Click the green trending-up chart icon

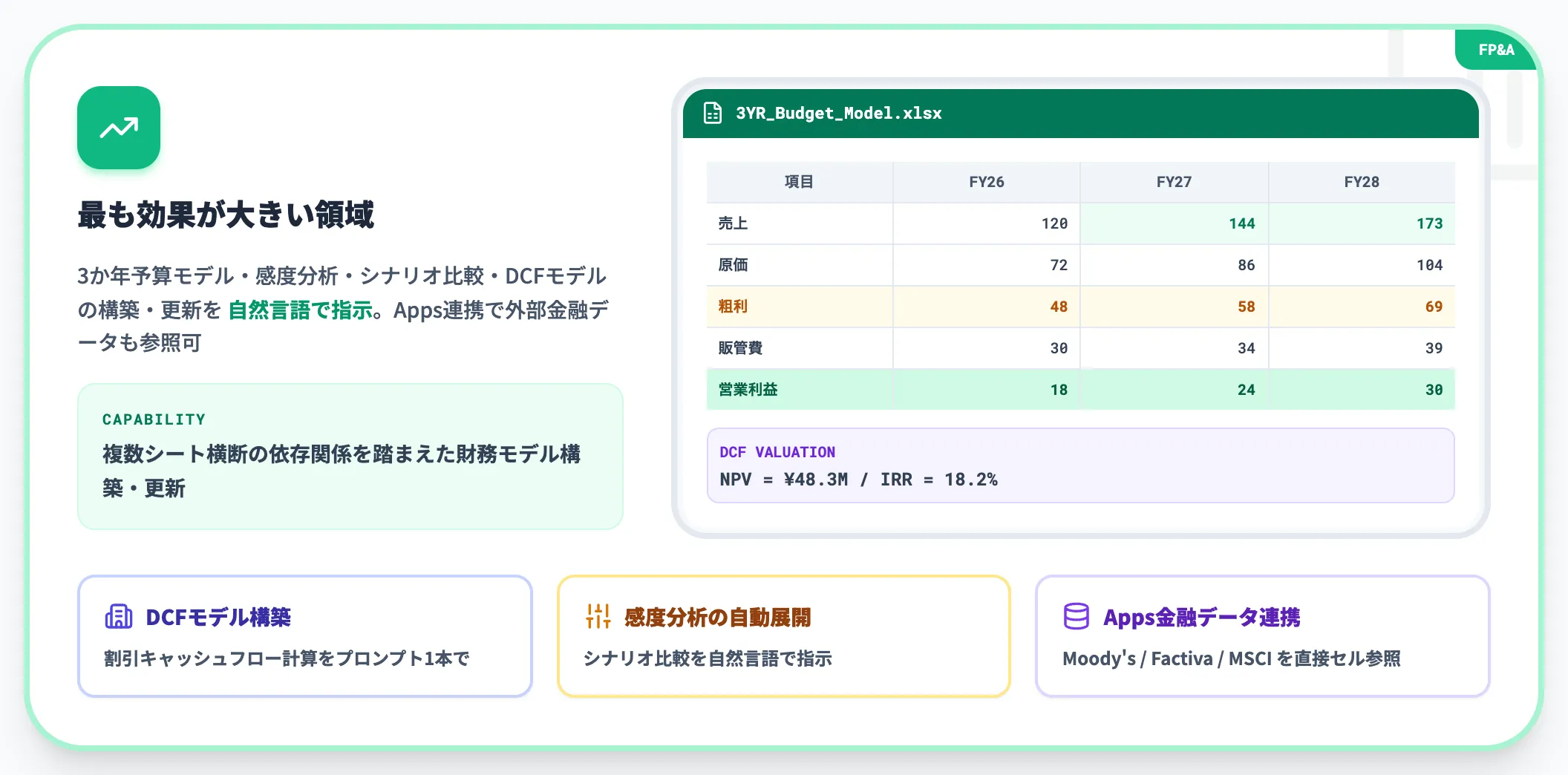point(119,128)
